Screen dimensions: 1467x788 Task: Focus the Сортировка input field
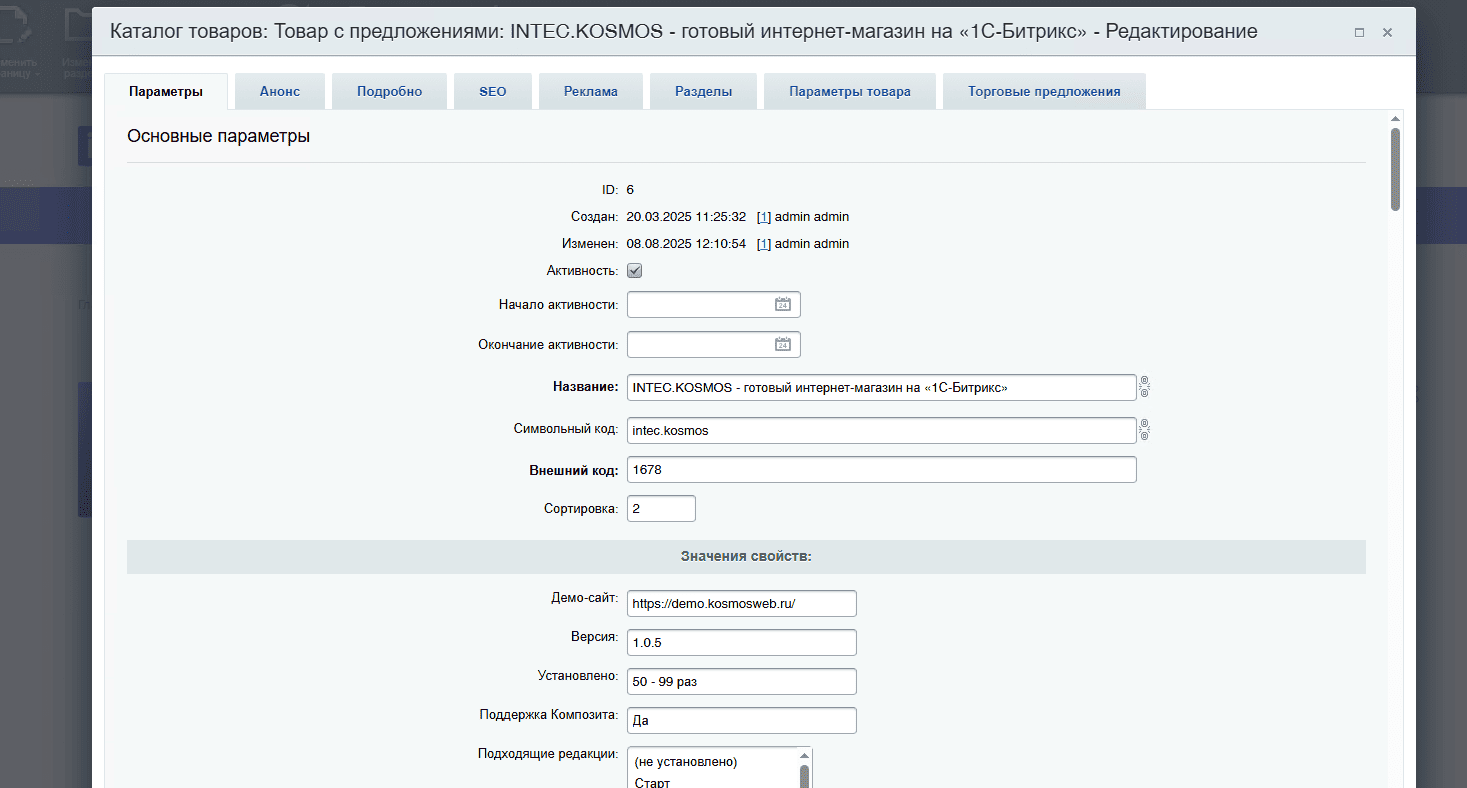pyautogui.click(x=661, y=509)
